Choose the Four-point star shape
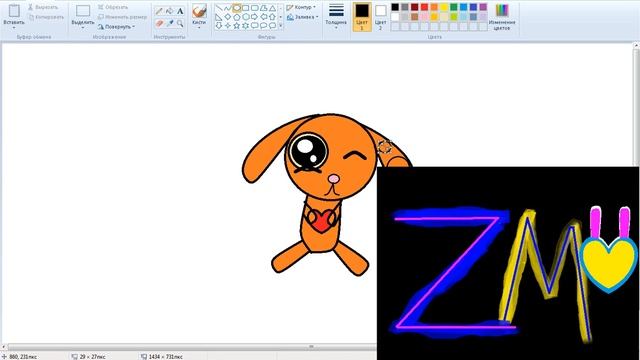 [x=228, y=25]
